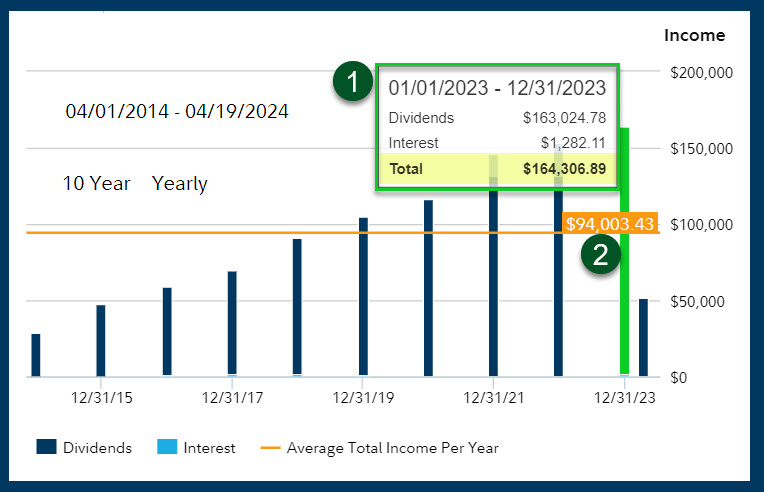Open the 10 Year range selector

point(97,183)
